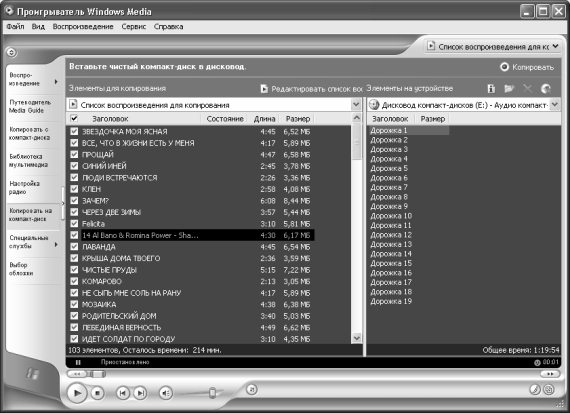Screen dimensions: 570x413
Task: Click the Редактировать список воспроизведения button
Action: pyautogui.click(x=312, y=89)
